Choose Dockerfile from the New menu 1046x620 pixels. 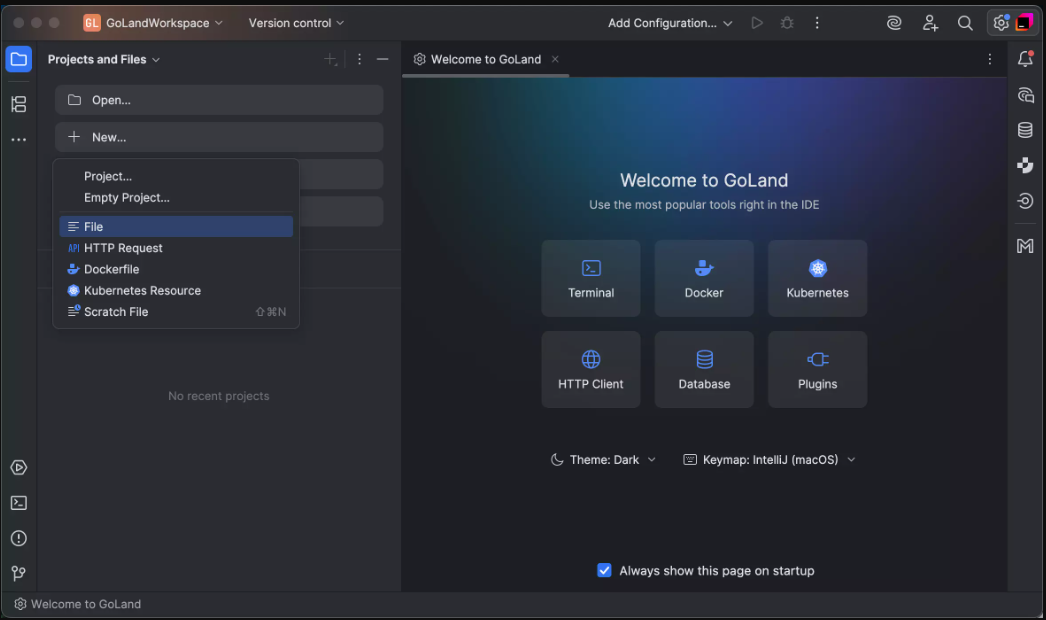click(110, 269)
